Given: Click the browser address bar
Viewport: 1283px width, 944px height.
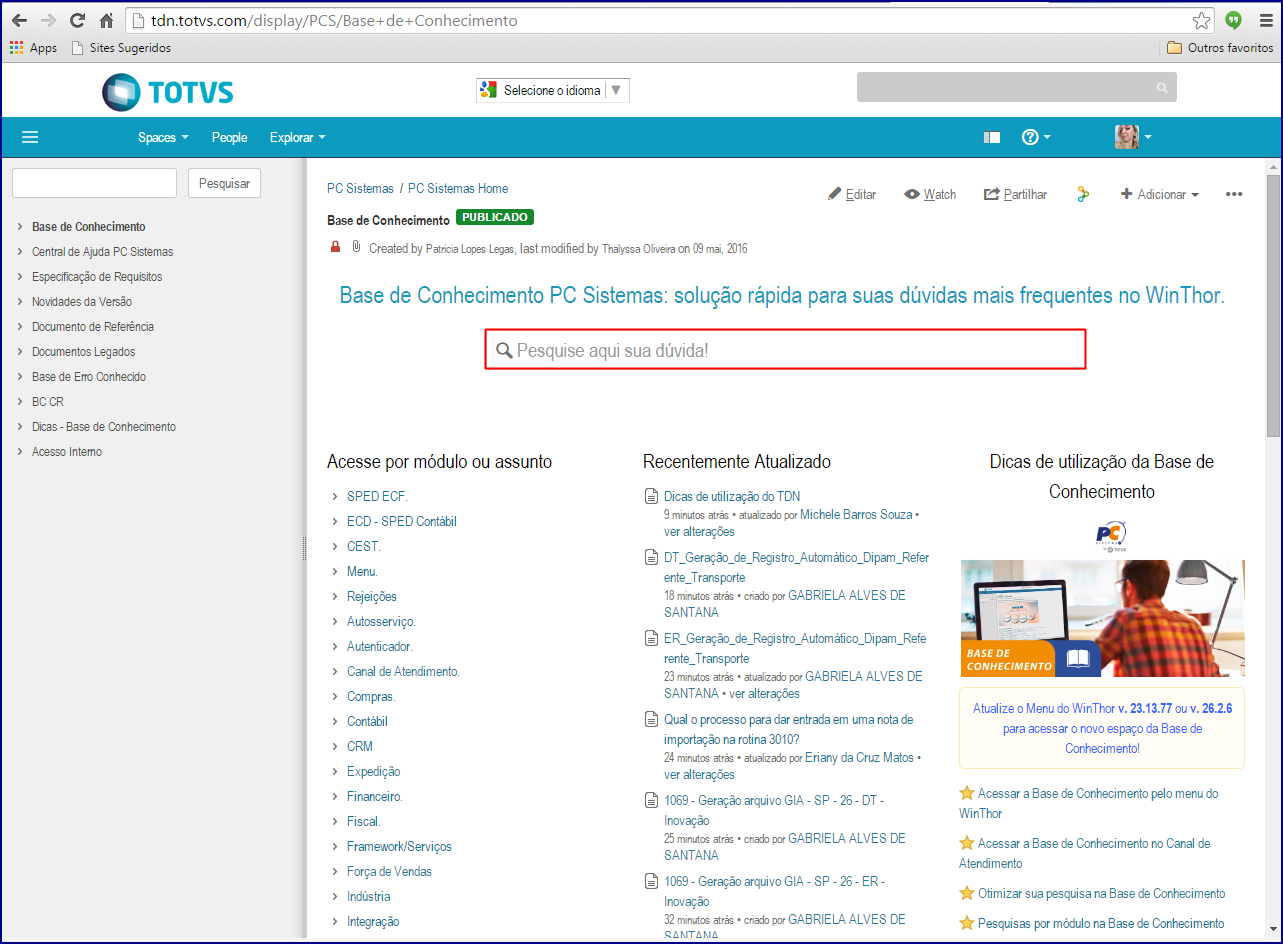Looking at the screenshot, I should click(x=669, y=20).
